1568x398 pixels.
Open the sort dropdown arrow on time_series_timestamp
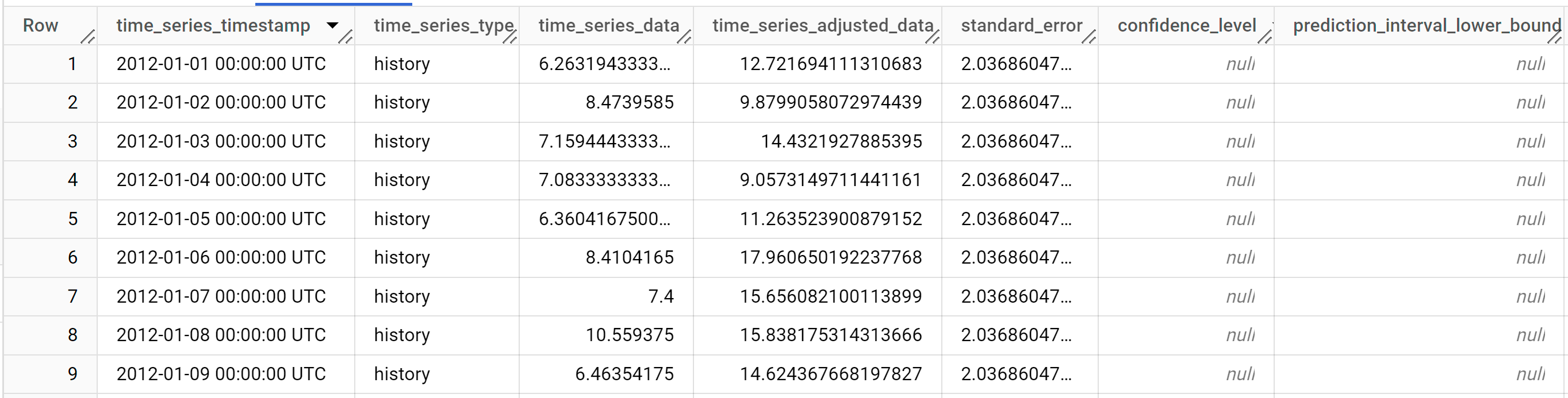pyautogui.click(x=332, y=25)
